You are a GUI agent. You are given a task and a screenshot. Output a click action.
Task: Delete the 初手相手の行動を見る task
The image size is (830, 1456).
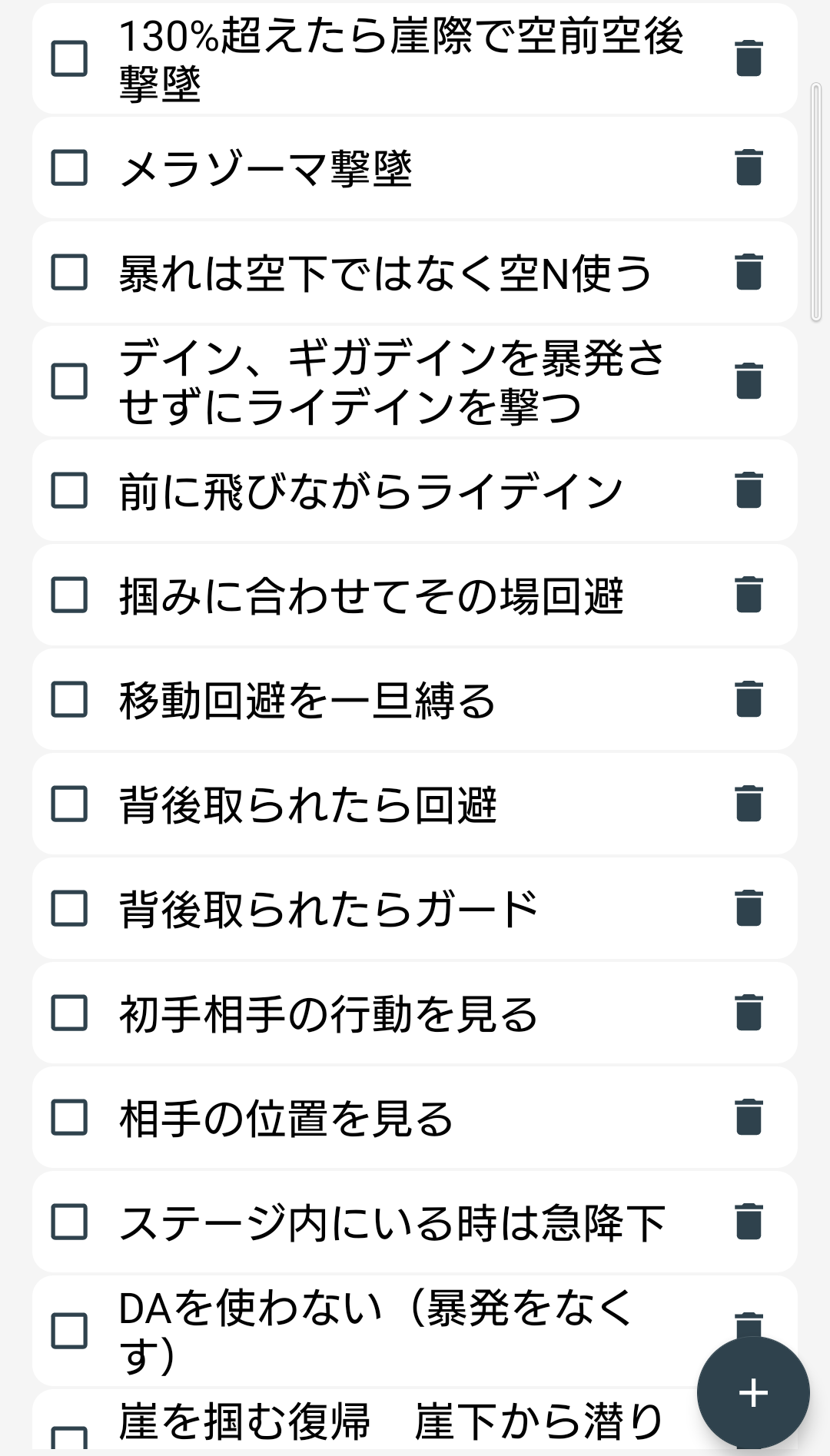749,1013
